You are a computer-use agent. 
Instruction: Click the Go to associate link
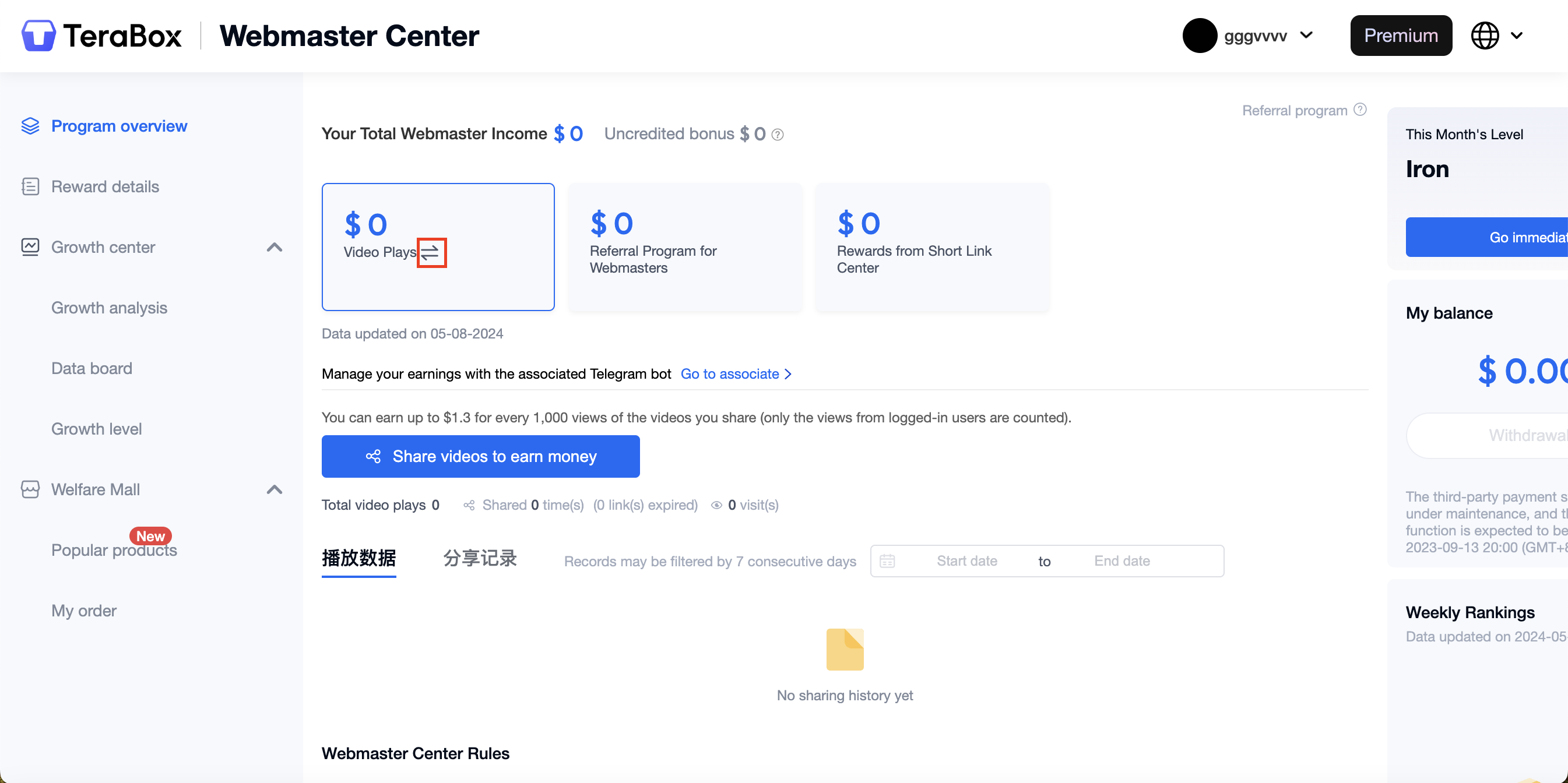coord(736,373)
